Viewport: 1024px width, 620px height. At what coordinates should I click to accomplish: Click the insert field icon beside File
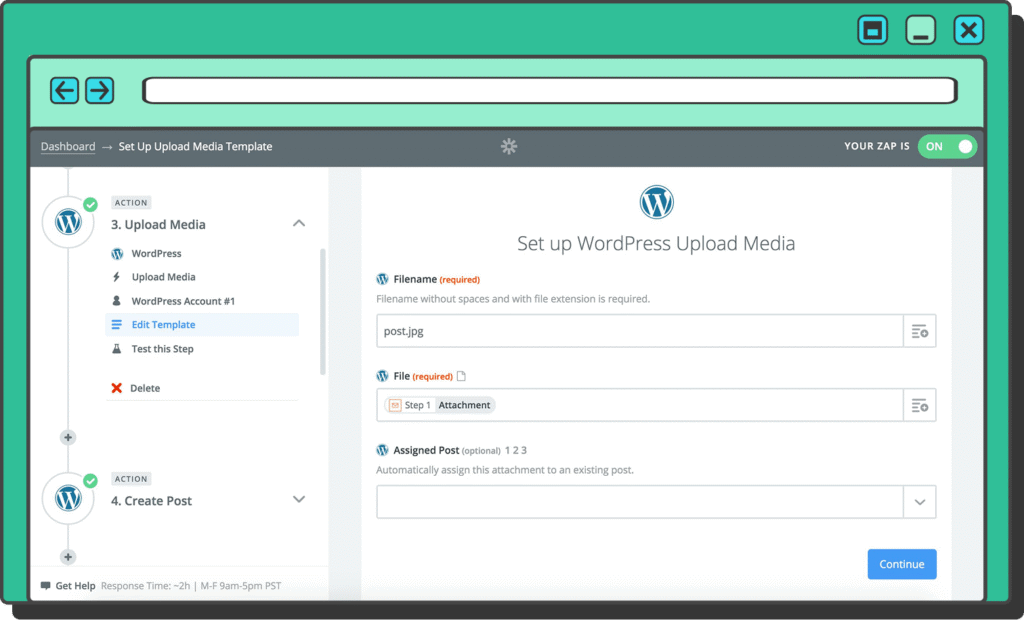click(920, 405)
